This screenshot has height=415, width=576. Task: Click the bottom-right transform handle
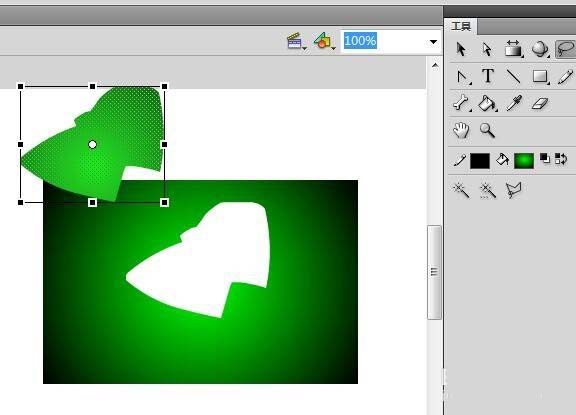point(165,202)
